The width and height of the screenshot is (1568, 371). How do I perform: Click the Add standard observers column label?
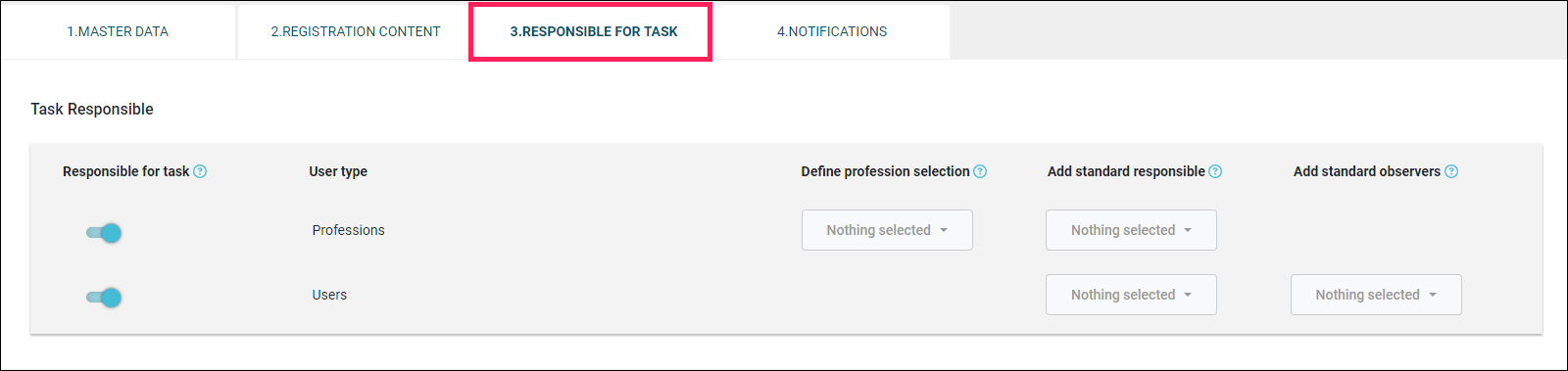point(1367,171)
